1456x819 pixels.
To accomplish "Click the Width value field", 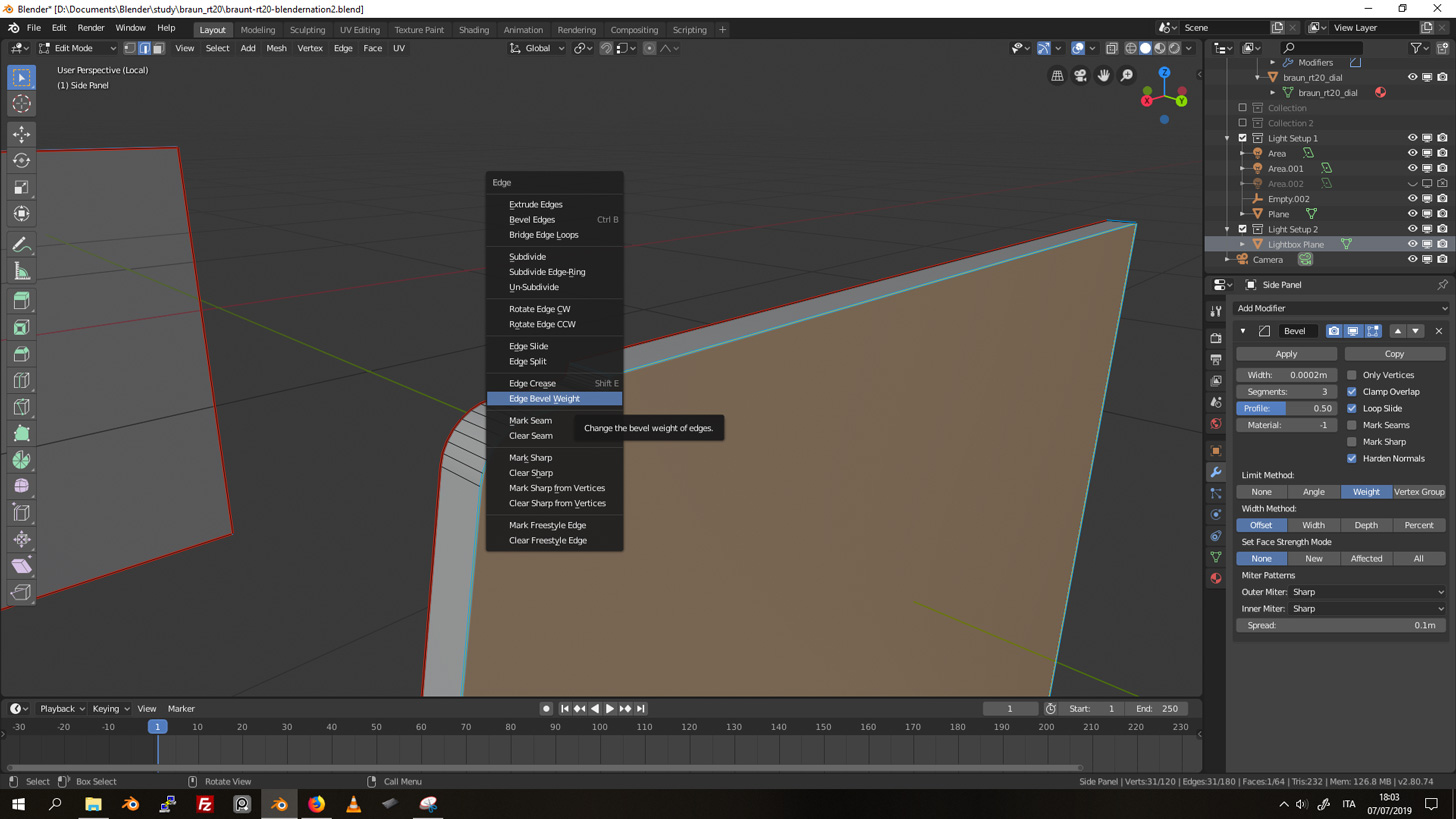I will pos(1287,375).
